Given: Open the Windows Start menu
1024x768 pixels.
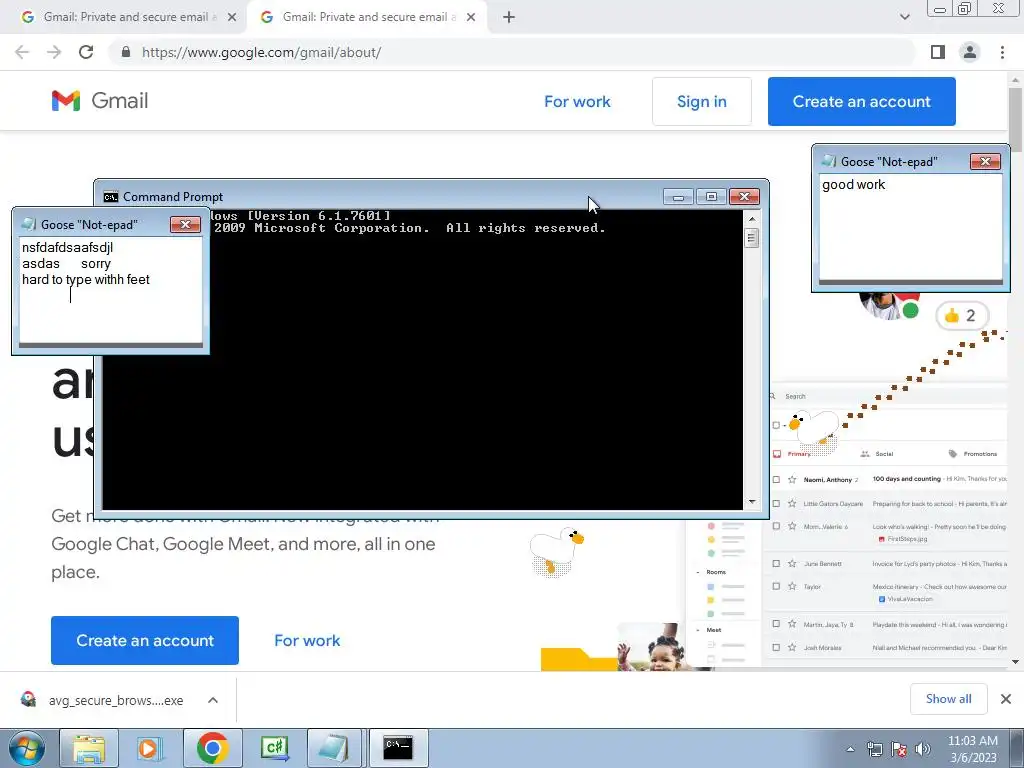Looking at the screenshot, I should (27, 748).
